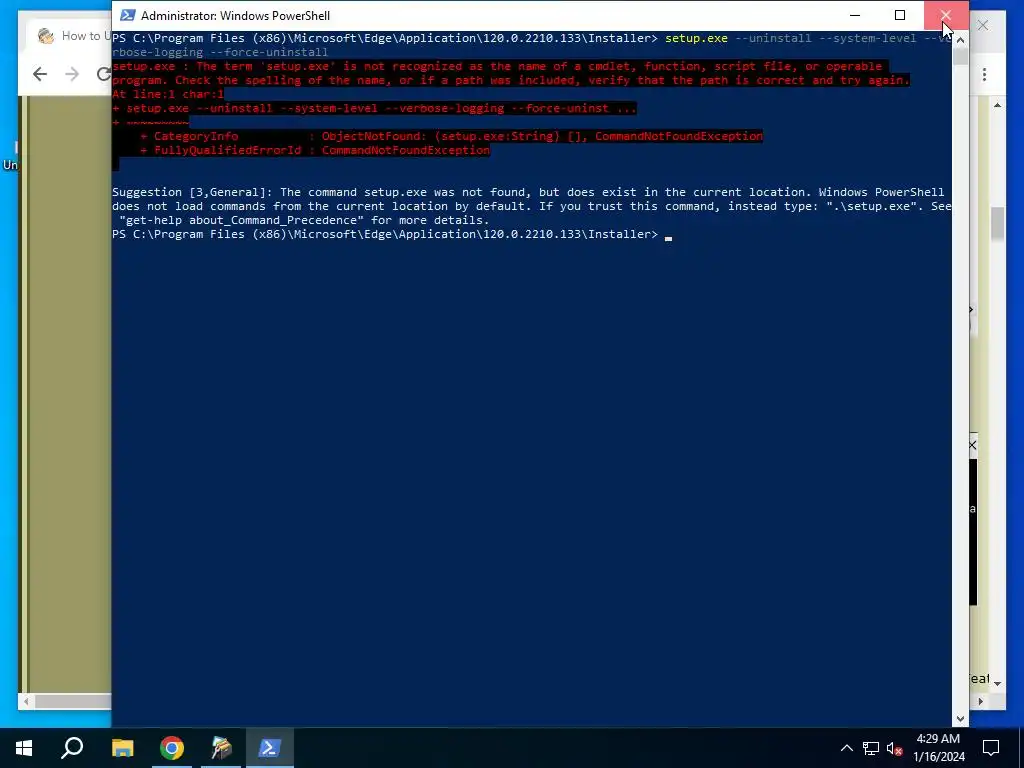Click Chrome horizontal scrollbar left arrow

coord(25,701)
